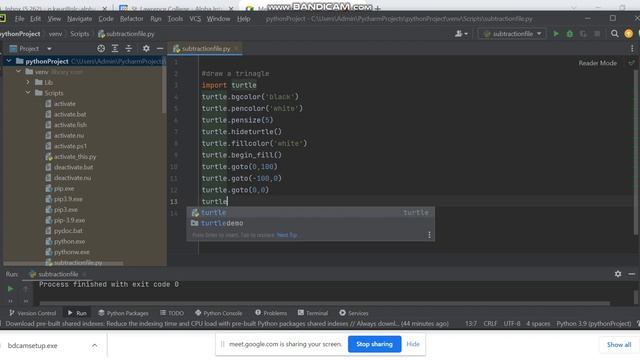
Task: Click Stop sharing button
Action: tap(374, 344)
